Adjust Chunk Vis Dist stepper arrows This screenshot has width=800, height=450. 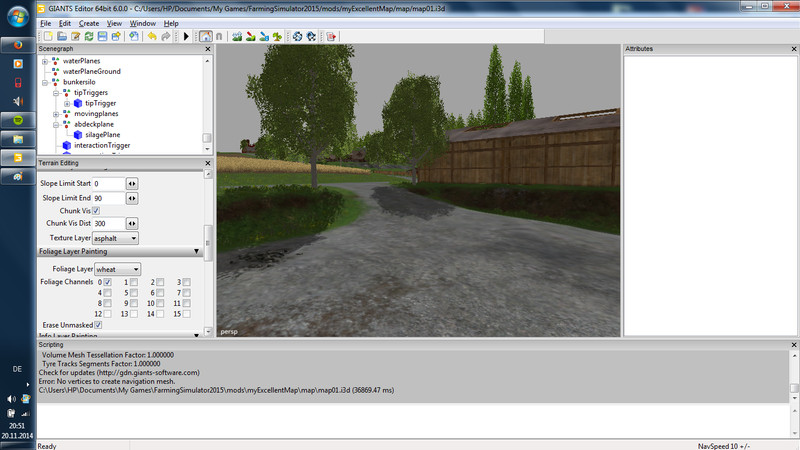coord(132,223)
